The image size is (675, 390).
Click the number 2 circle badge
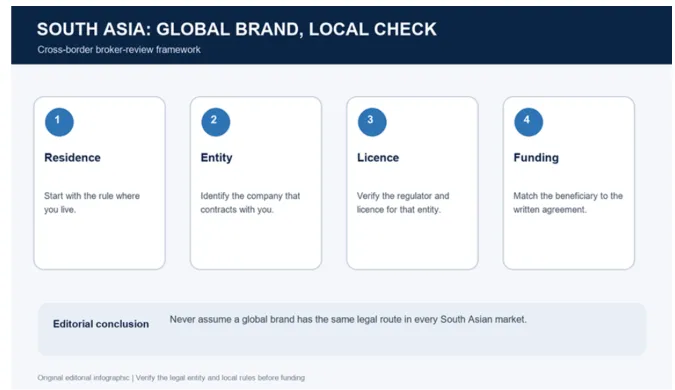tap(216, 122)
